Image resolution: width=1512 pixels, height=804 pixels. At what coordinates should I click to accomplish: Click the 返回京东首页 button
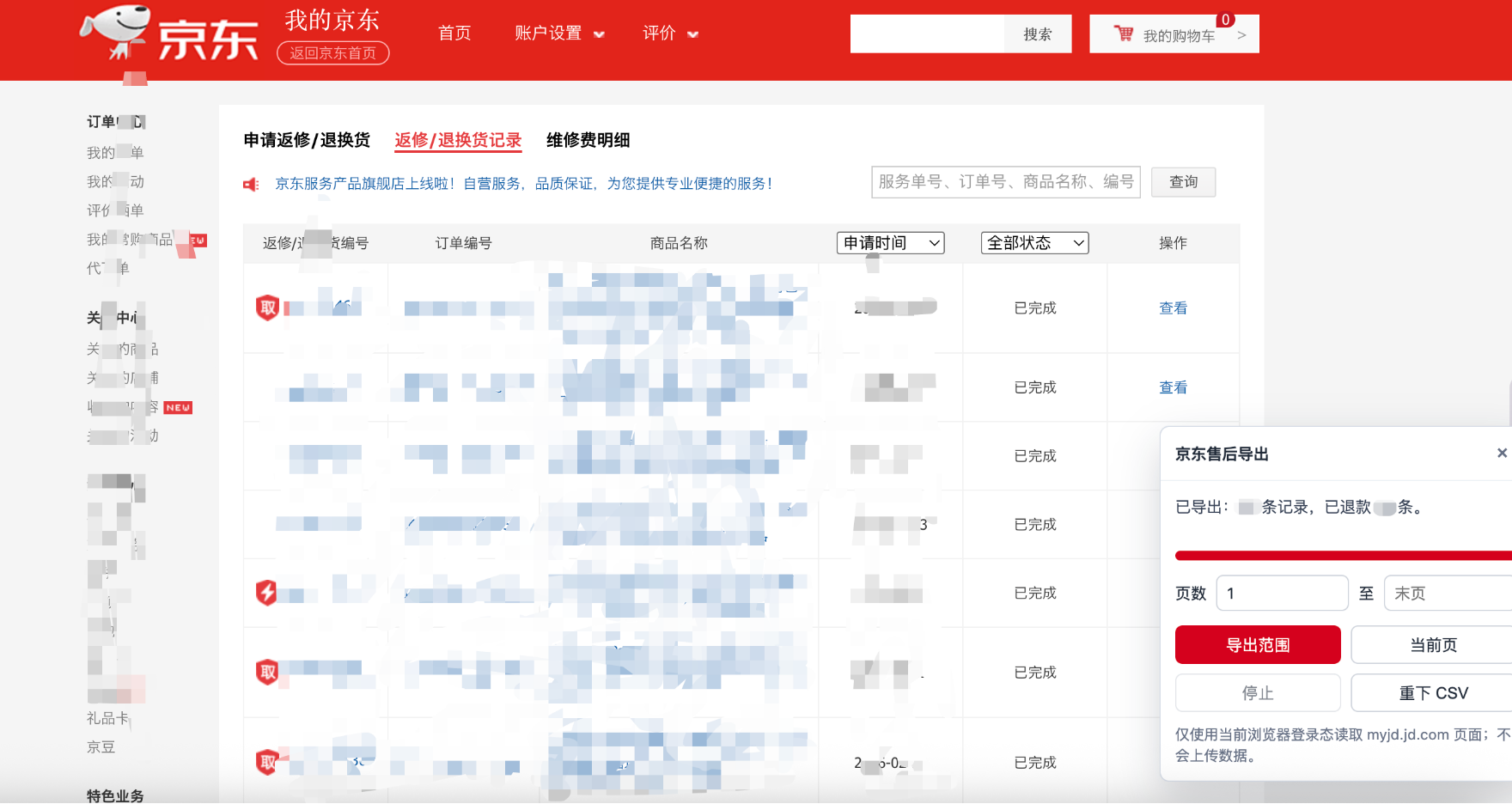(333, 53)
